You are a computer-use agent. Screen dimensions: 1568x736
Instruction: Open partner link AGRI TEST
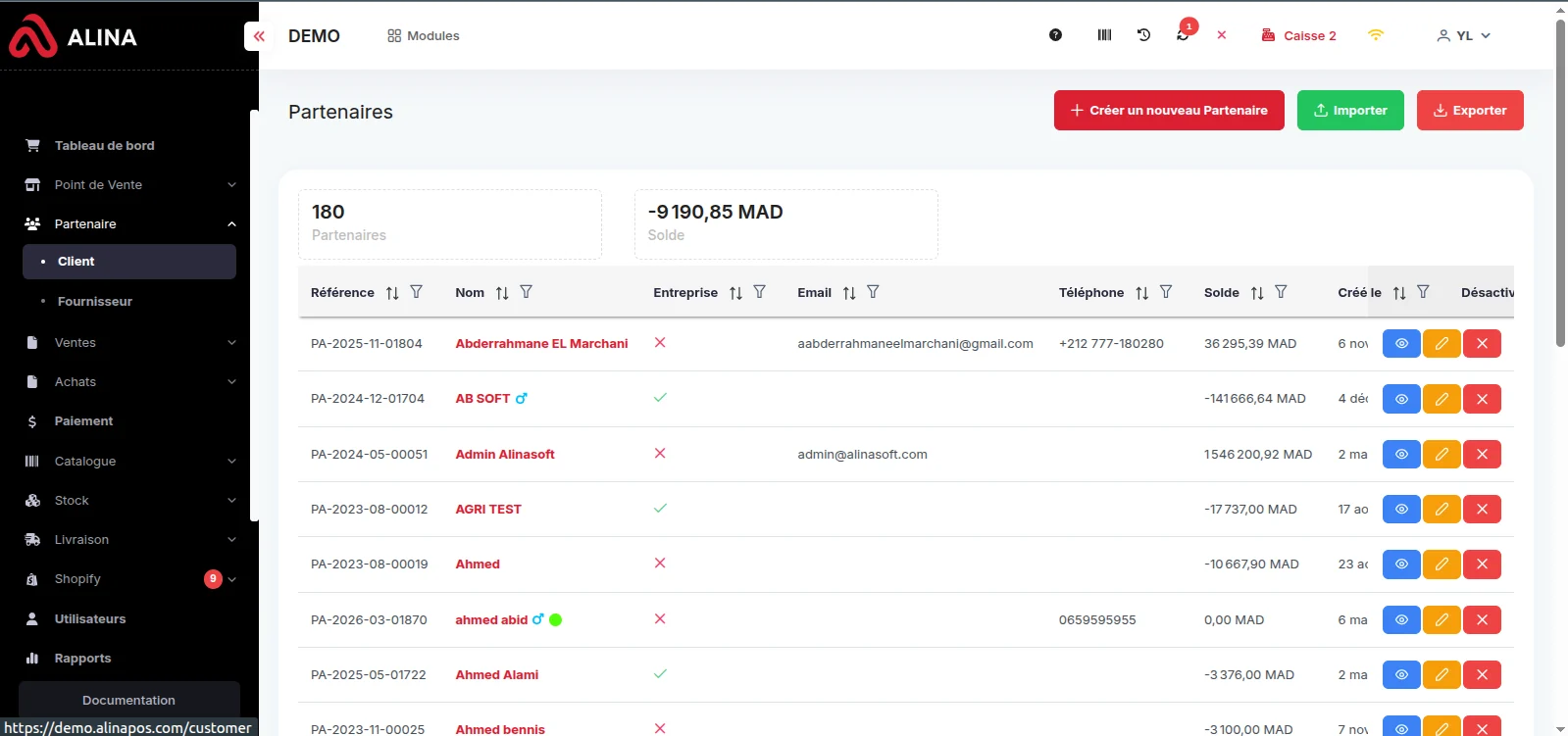tap(488, 510)
